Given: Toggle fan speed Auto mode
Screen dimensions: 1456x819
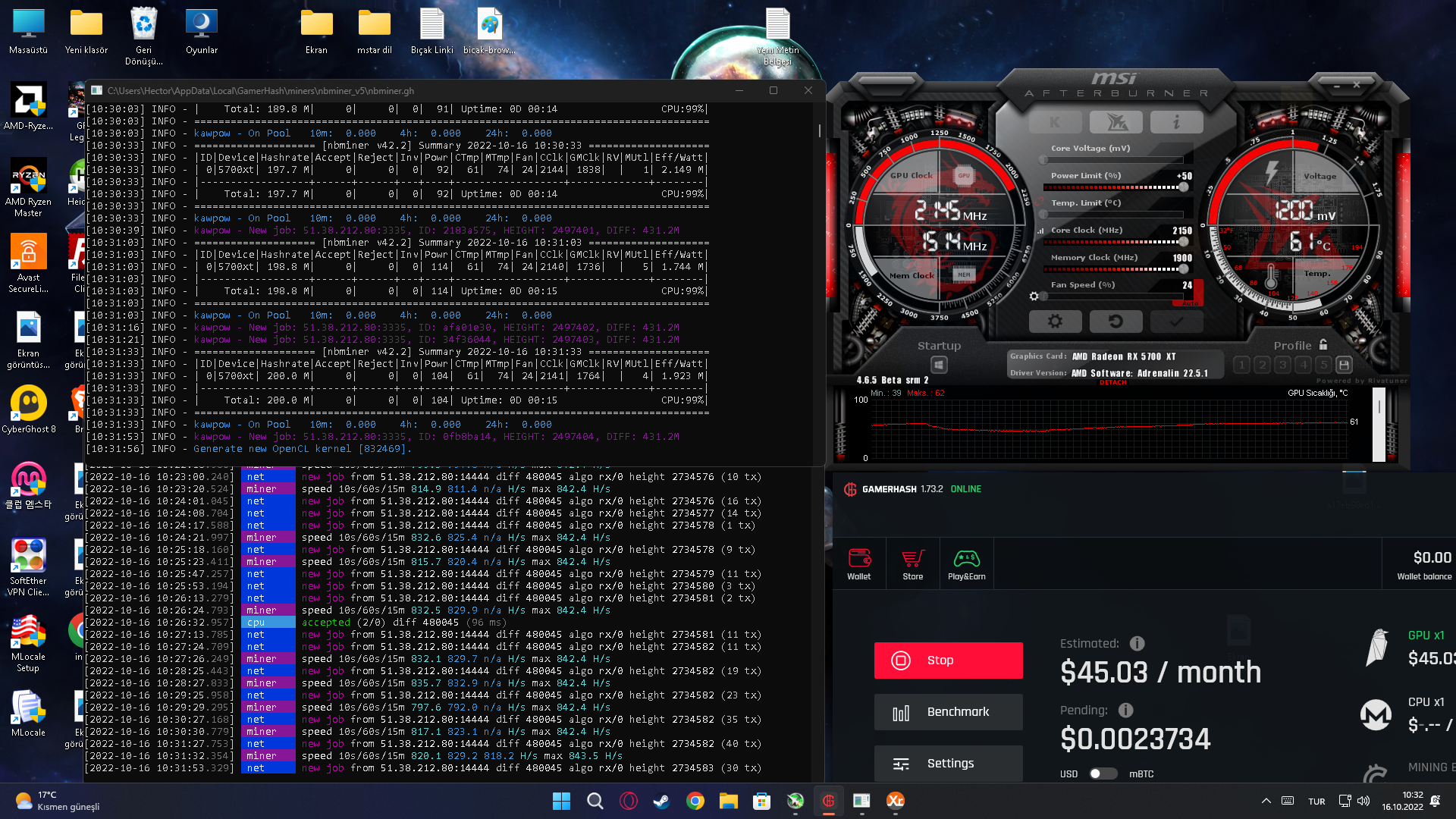Looking at the screenshot, I should click(x=1191, y=303).
